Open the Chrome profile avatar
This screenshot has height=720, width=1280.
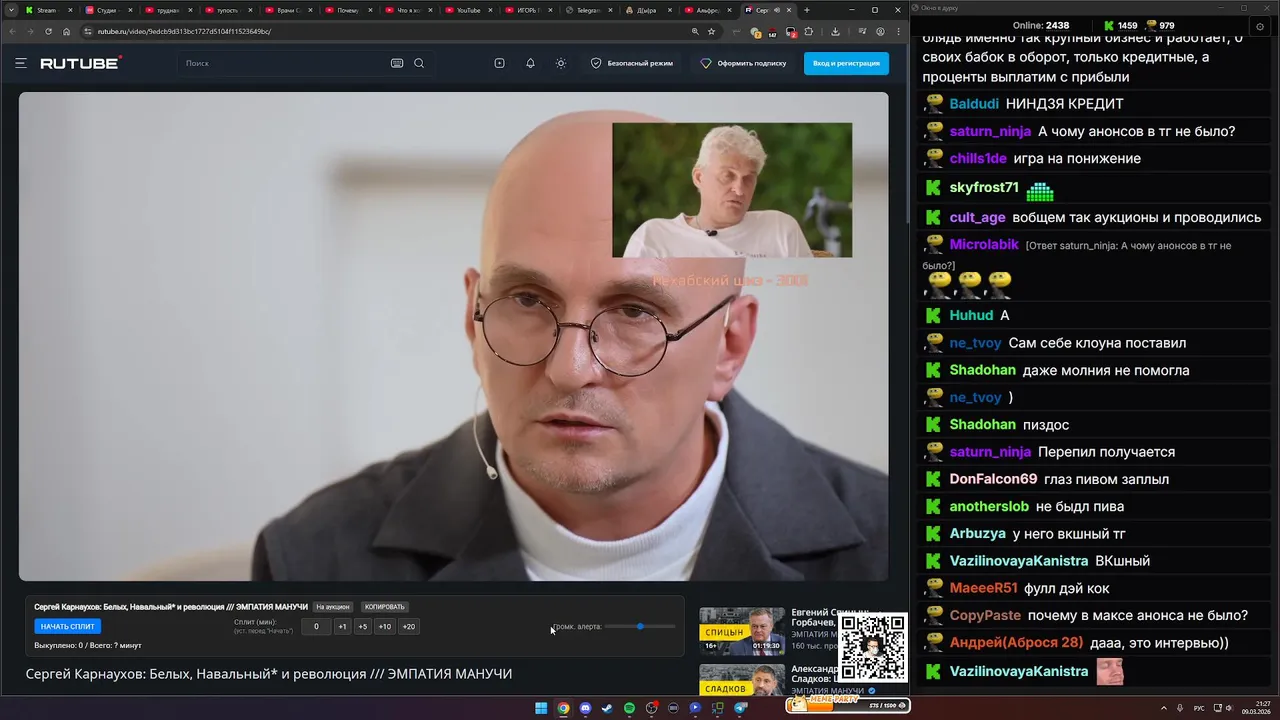[880, 31]
